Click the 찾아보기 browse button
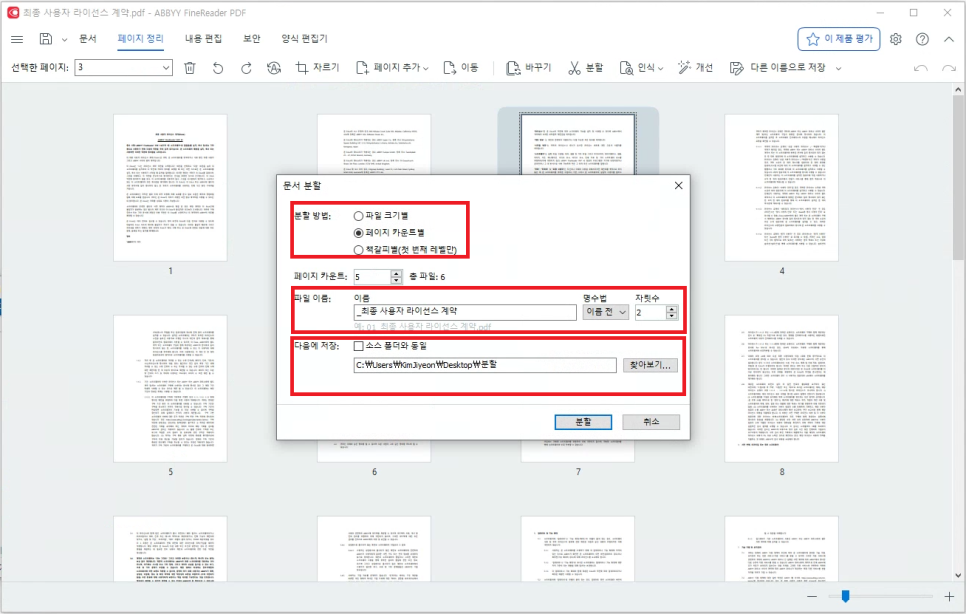Viewport: 966px width, 614px height. point(650,365)
